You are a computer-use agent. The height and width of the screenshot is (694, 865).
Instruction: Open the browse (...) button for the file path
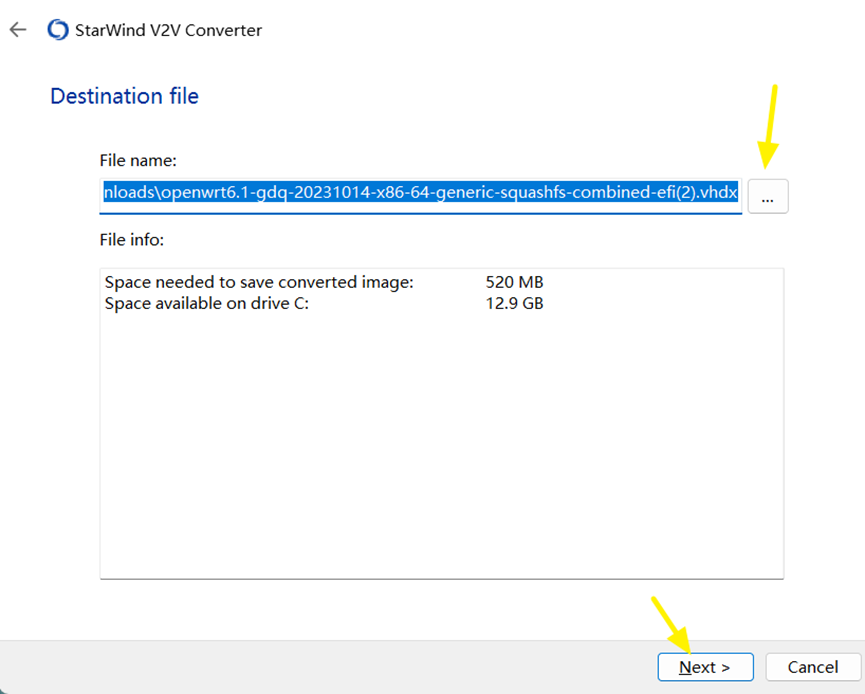pos(768,196)
